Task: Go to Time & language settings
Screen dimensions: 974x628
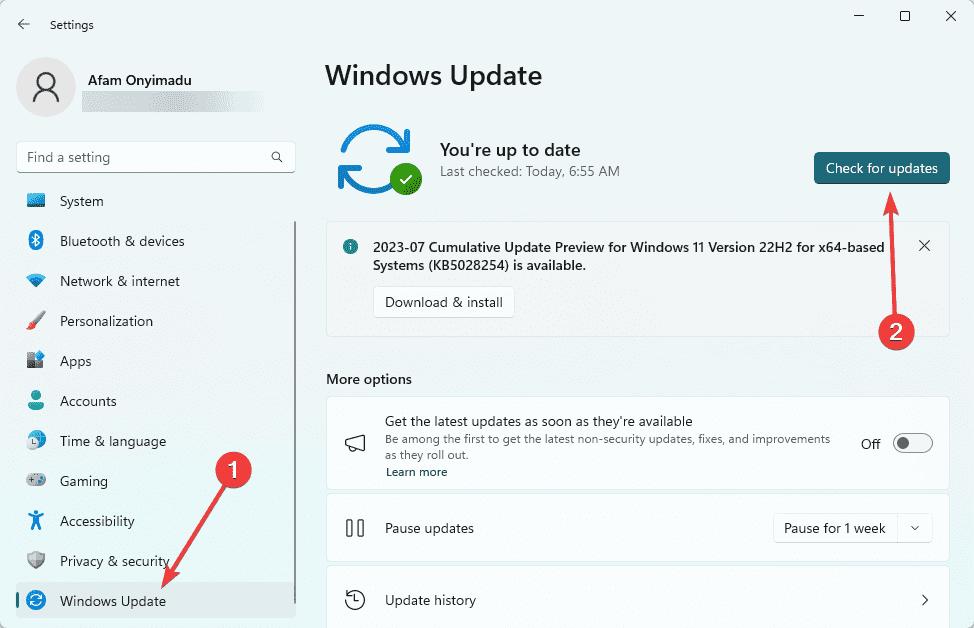Action: tap(155, 441)
